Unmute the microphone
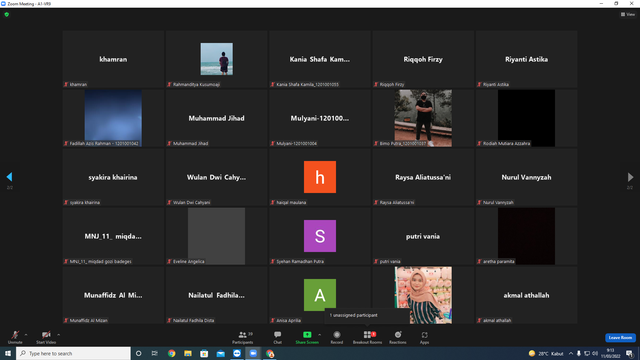This screenshot has width=640, height=360. point(15,337)
